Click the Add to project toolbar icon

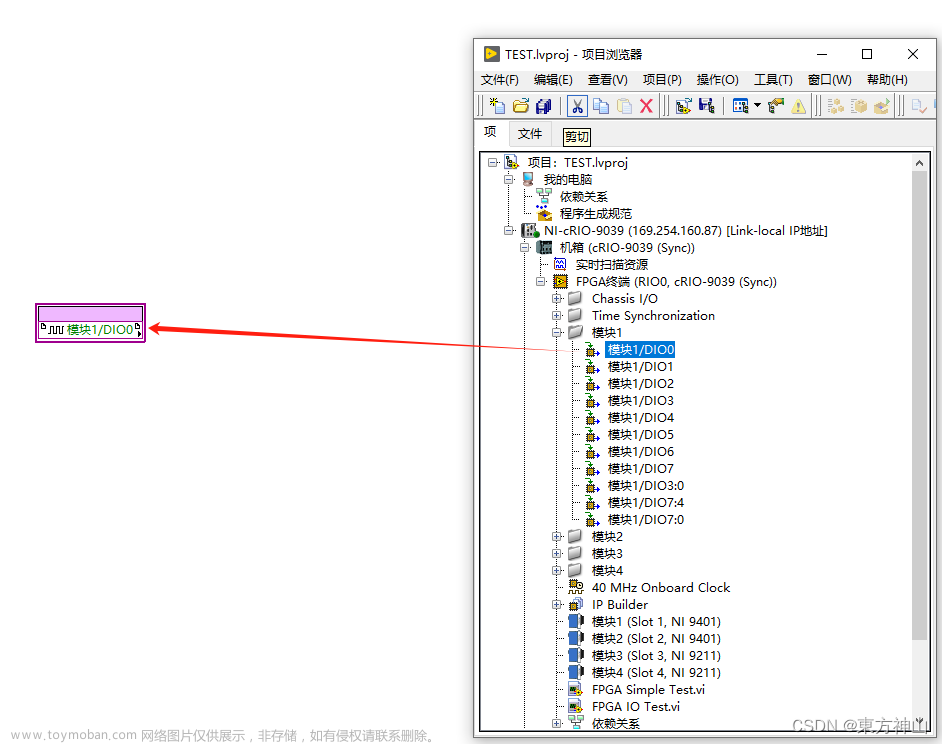point(683,106)
